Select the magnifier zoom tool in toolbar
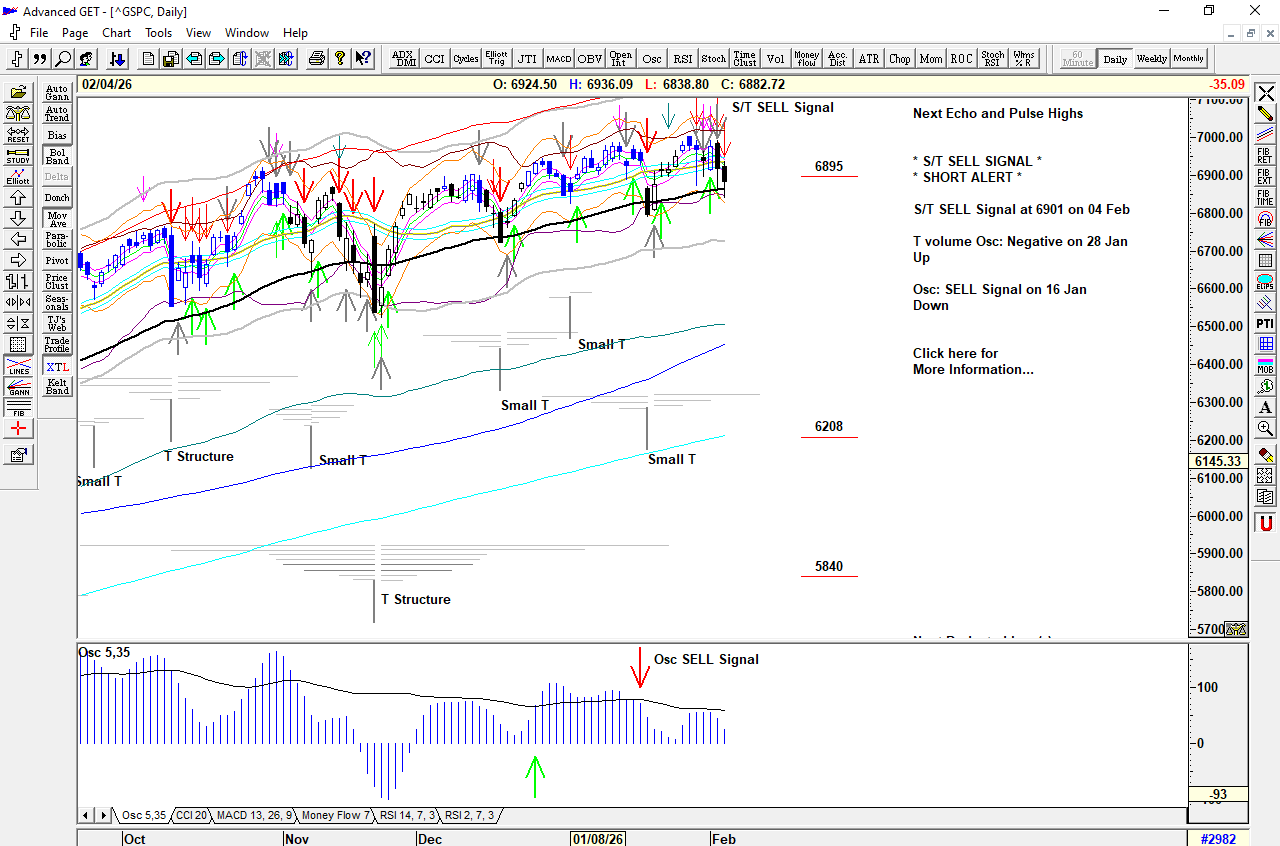The image size is (1280, 846). click(x=63, y=59)
